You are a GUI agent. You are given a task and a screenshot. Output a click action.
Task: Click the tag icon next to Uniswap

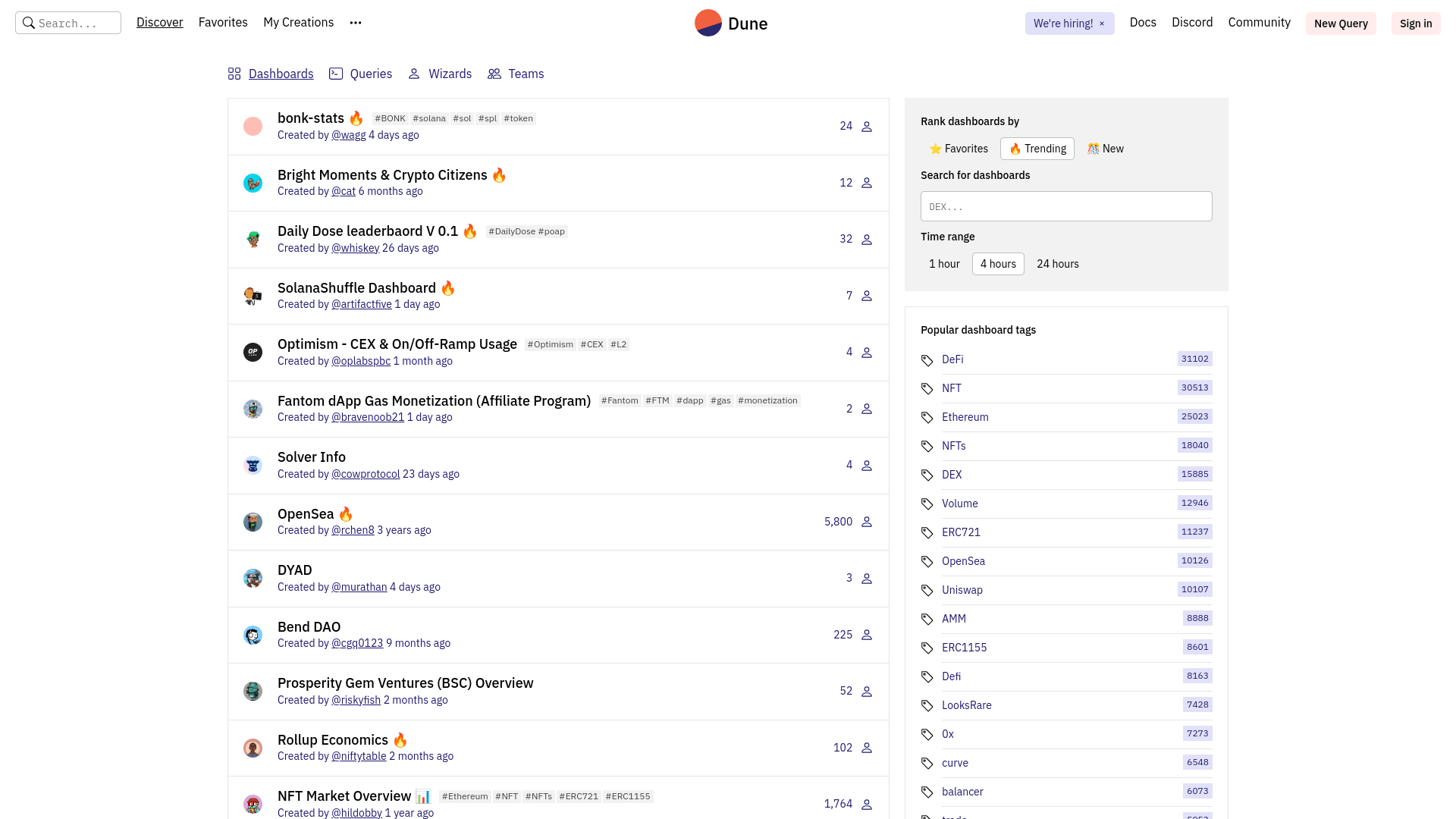tap(927, 590)
